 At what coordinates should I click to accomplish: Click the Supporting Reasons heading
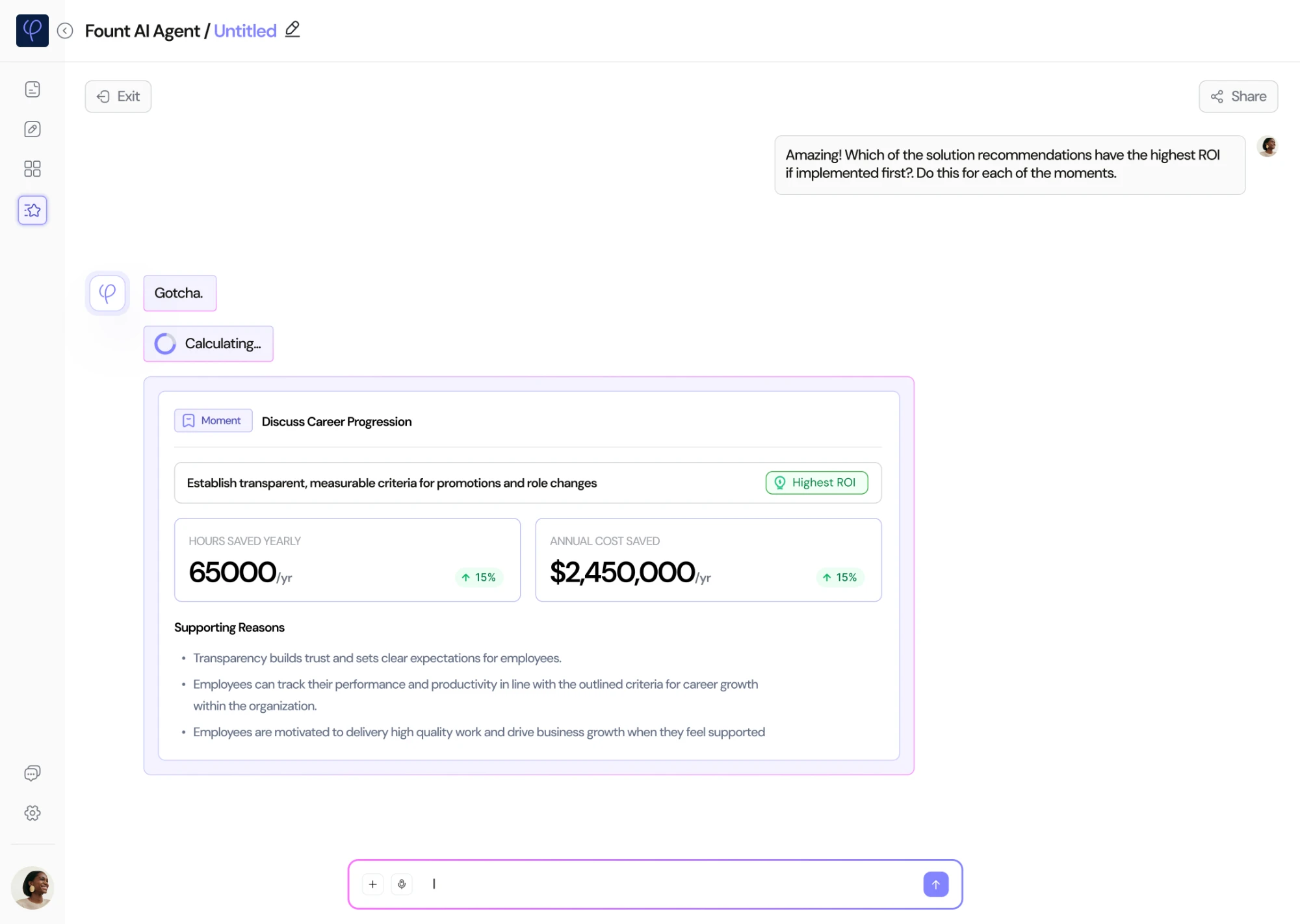click(229, 627)
